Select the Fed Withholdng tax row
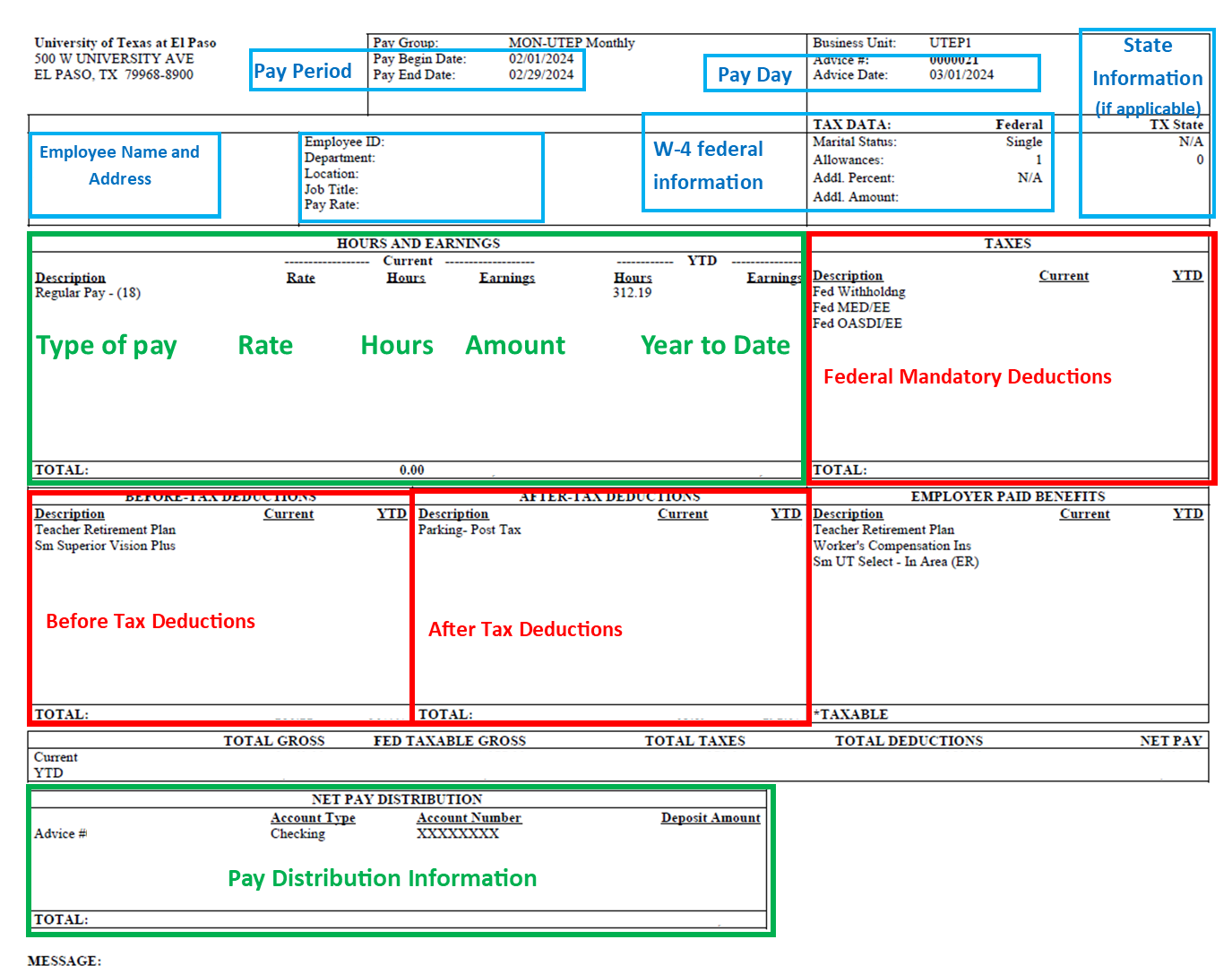Screen dimensions: 1232x974 coord(858,292)
